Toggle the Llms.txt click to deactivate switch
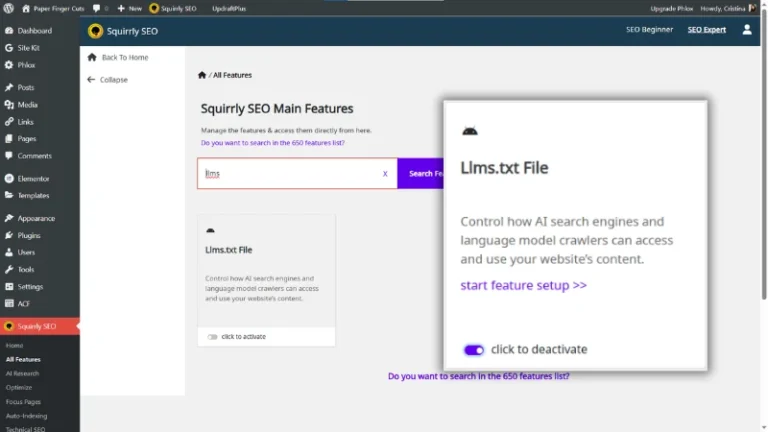 [x=474, y=350]
